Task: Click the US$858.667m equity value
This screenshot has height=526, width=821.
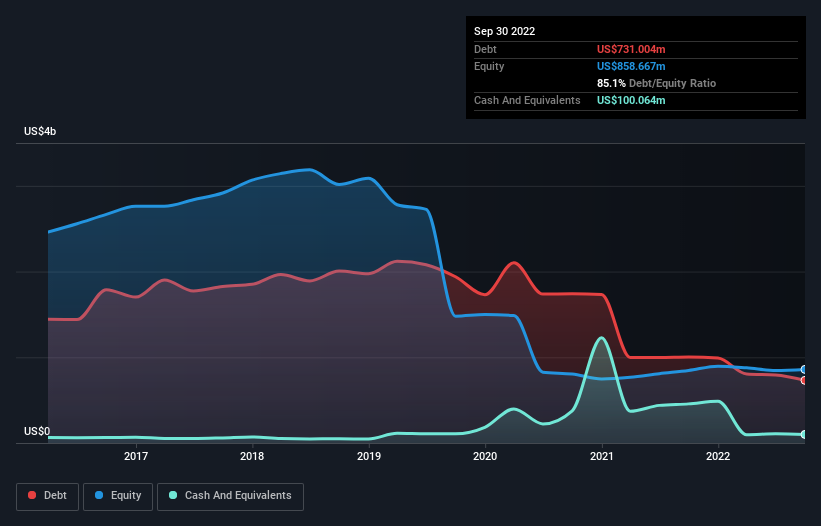Action: pyautogui.click(x=631, y=66)
